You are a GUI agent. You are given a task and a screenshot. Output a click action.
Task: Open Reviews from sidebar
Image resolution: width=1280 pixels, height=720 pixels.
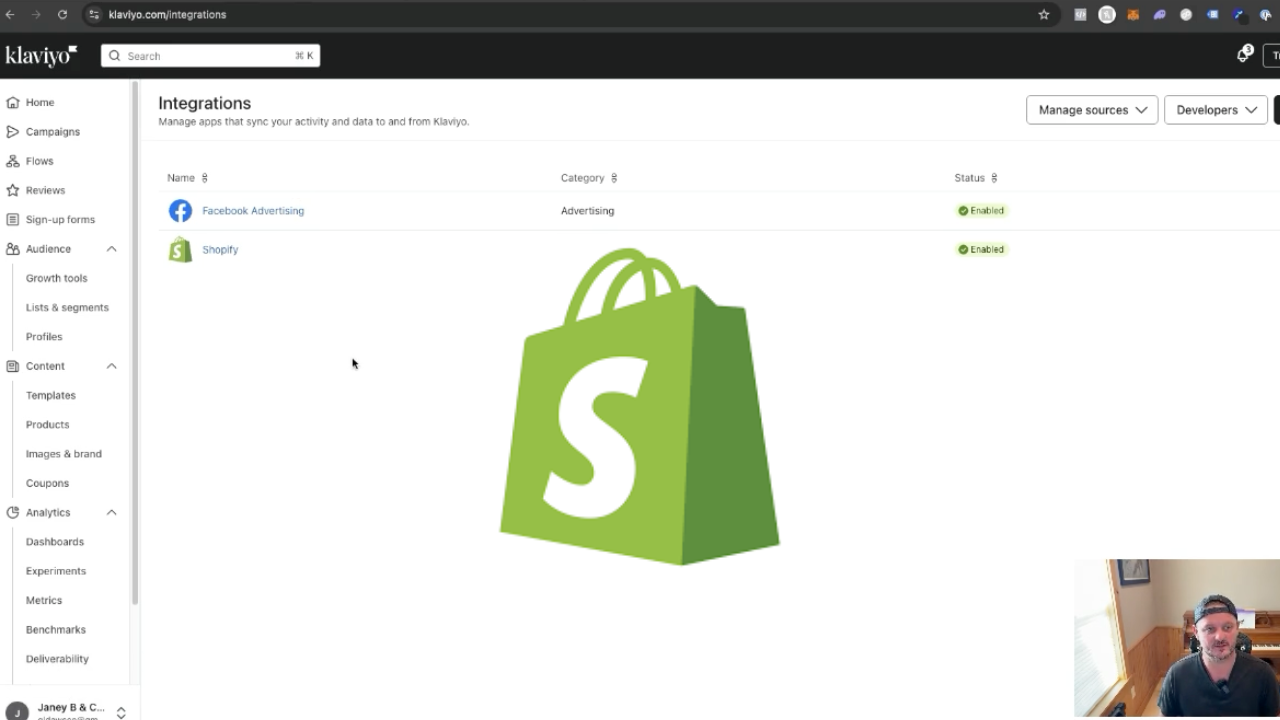(45, 190)
